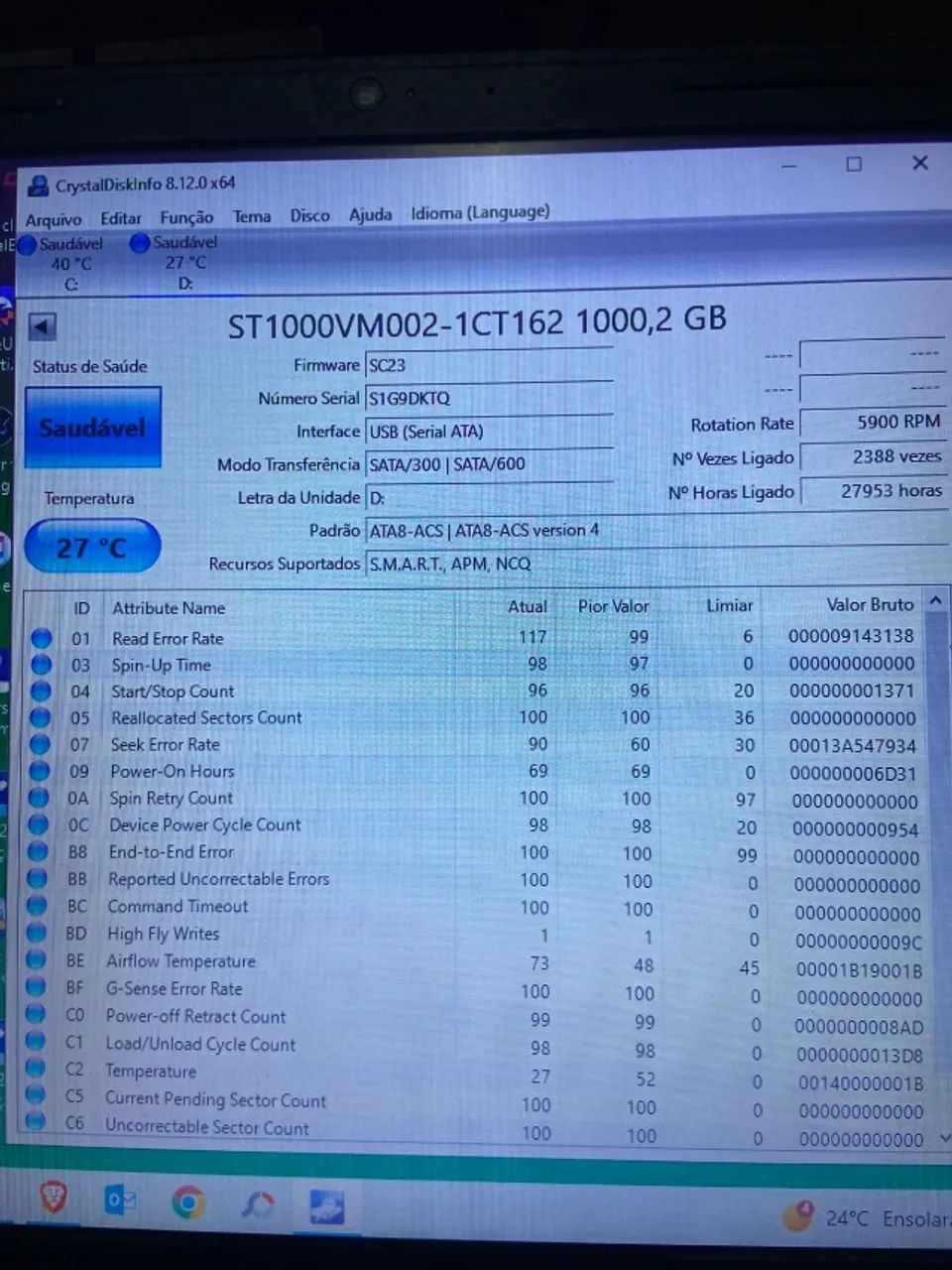
Task: Click the attribute list scroll-up arrow
Action: point(935,601)
